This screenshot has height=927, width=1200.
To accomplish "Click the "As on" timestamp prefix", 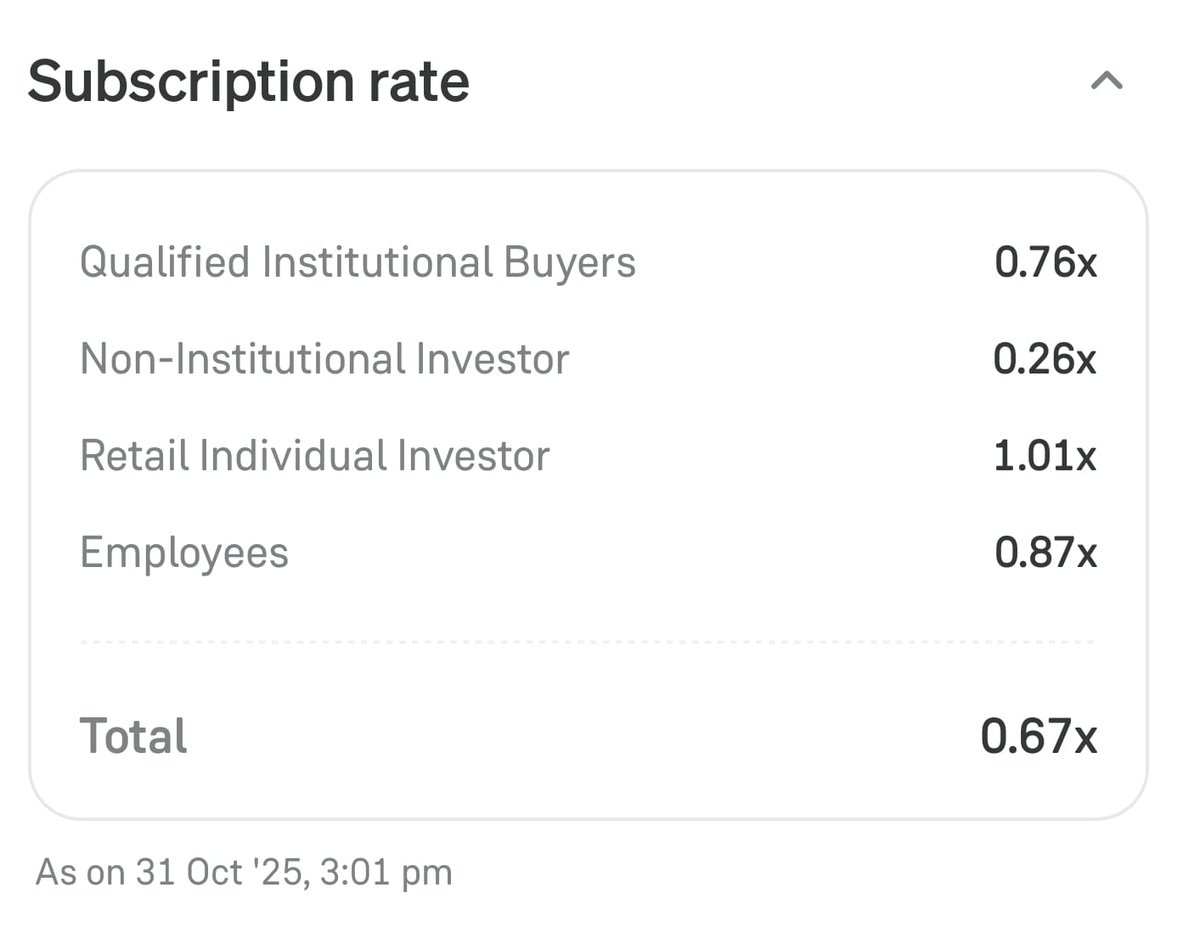I will pos(79,872).
